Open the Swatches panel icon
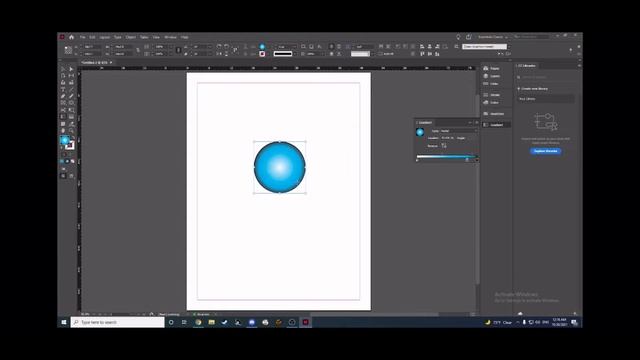Screen dimensions: 640x360 tap(486, 113)
